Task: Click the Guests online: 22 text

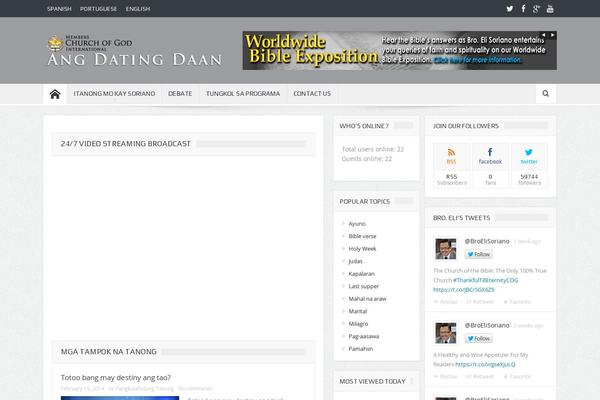Action: pyautogui.click(x=367, y=159)
